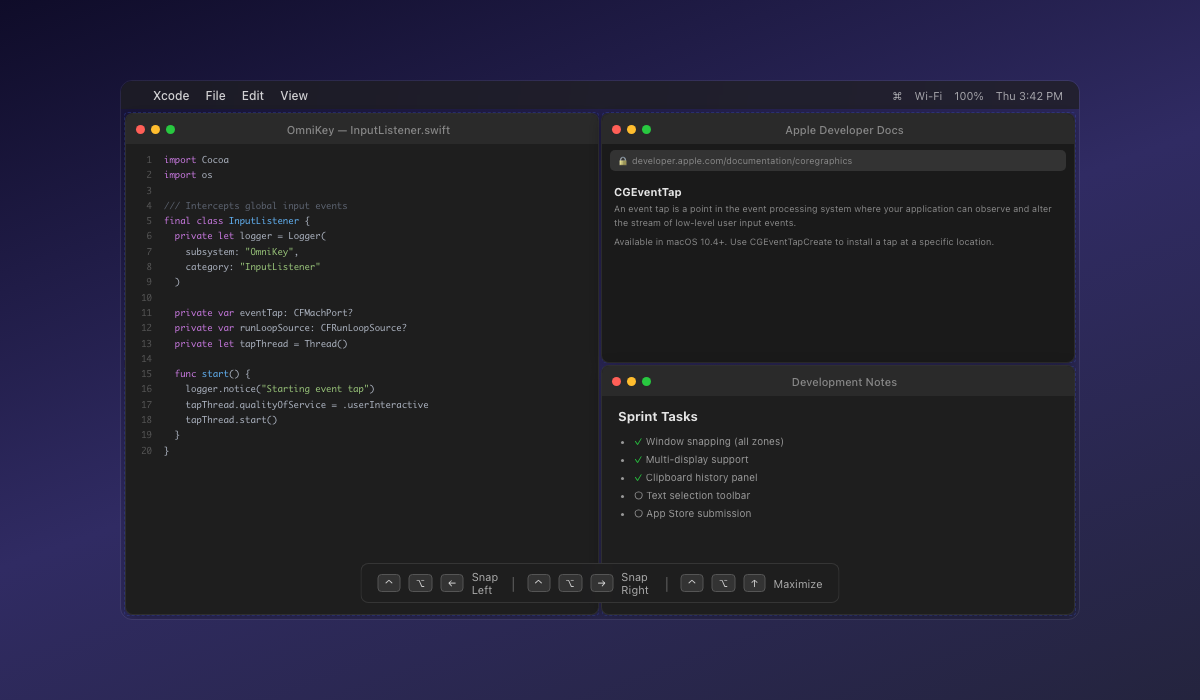Image resolution: width=1200 pixels, height=700 pixels.
Task: Toggle the Text selection toolbar task circle
Action: pyautogui.click(x=638, y=495)
